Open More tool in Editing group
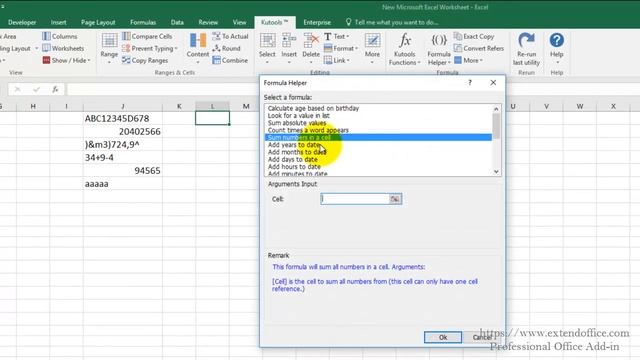640x360 pixels. (x=372, y=49)
